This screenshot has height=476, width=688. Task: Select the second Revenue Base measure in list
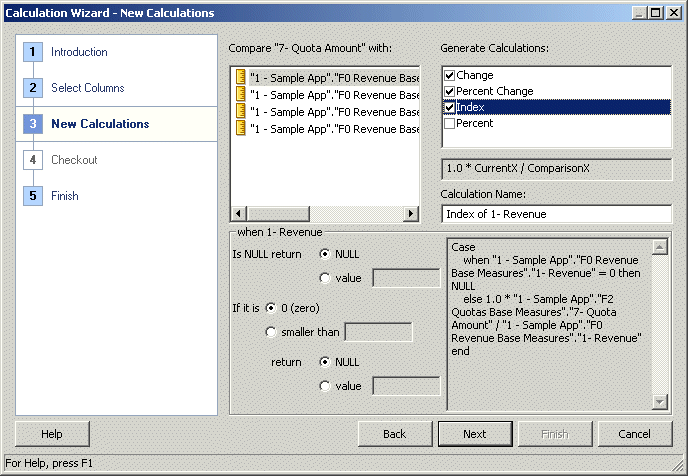coord(334,95)
